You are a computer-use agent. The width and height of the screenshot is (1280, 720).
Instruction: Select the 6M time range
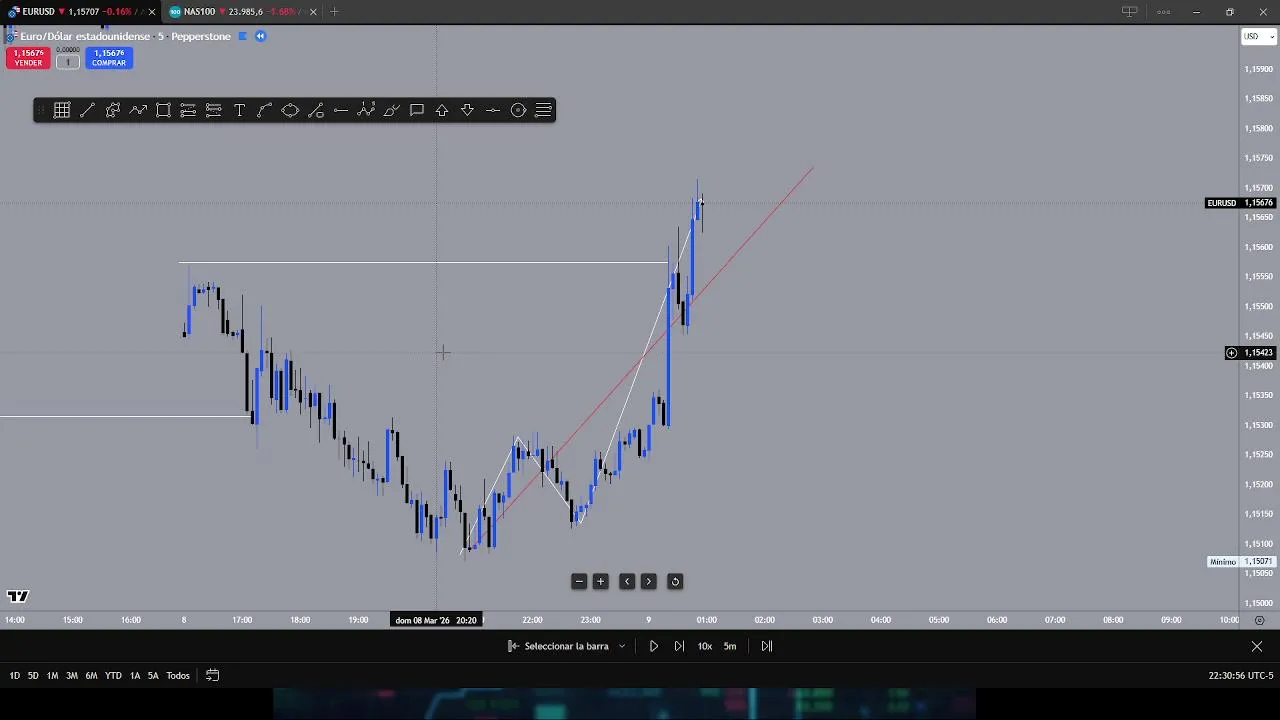(x=91, y=676)
